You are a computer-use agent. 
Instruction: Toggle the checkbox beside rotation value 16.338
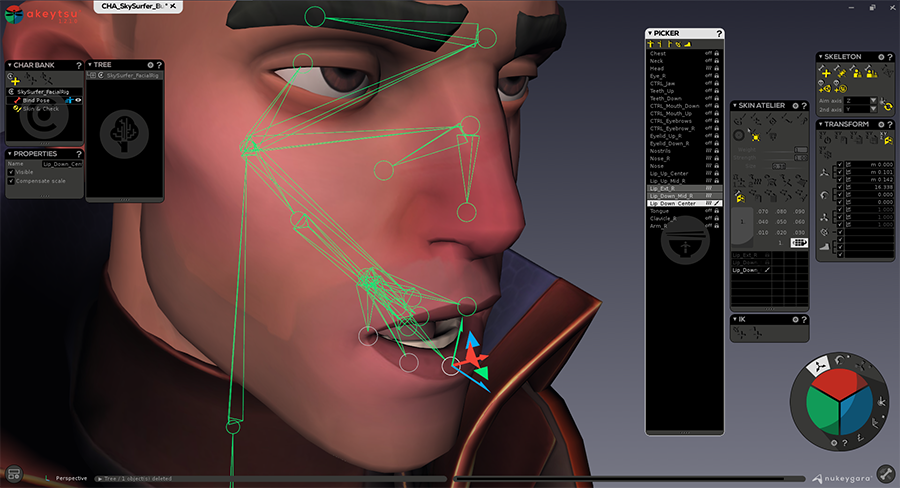coord(841,187)
